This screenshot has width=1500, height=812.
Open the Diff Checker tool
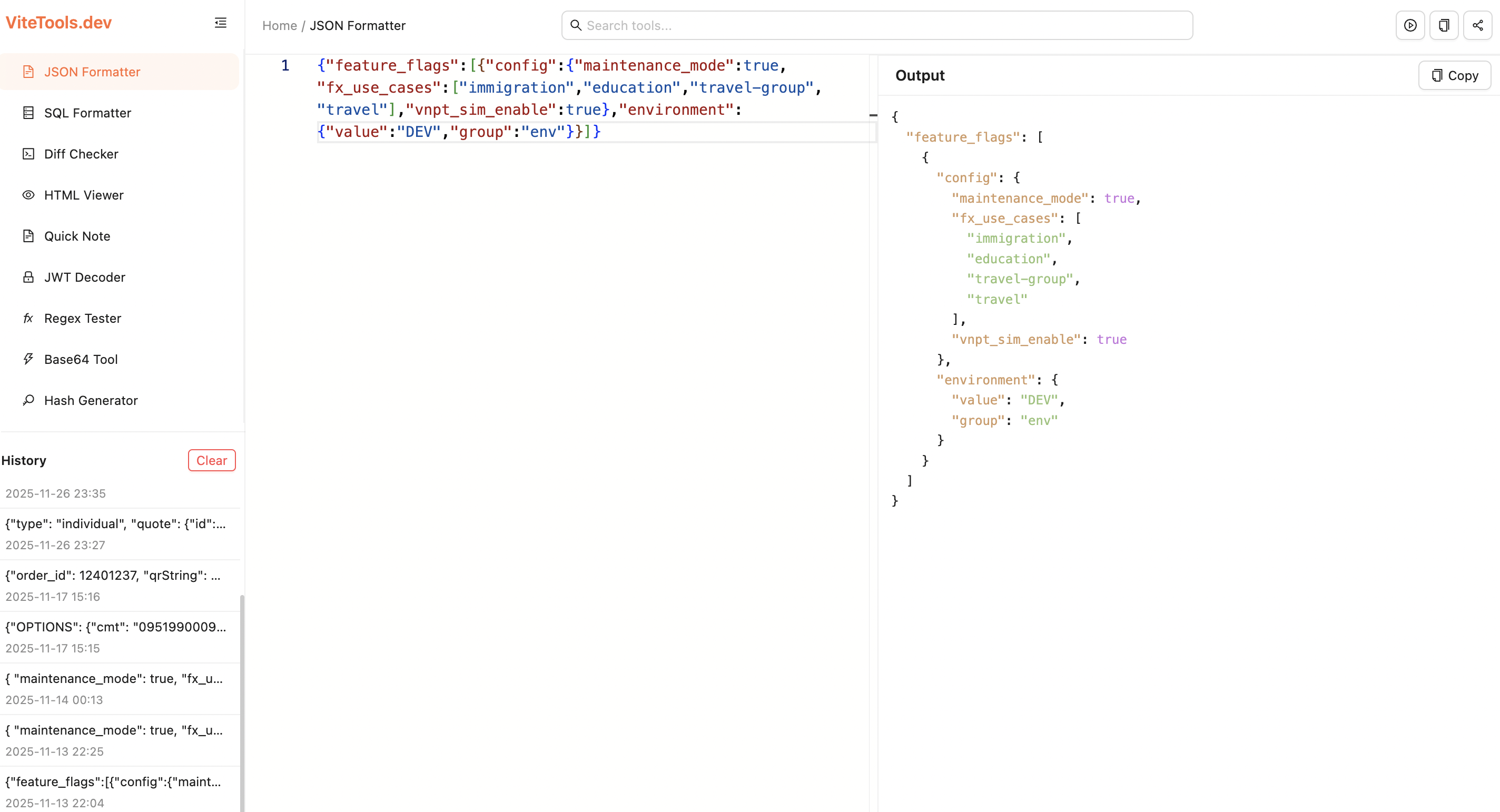[x=83, y=154]
